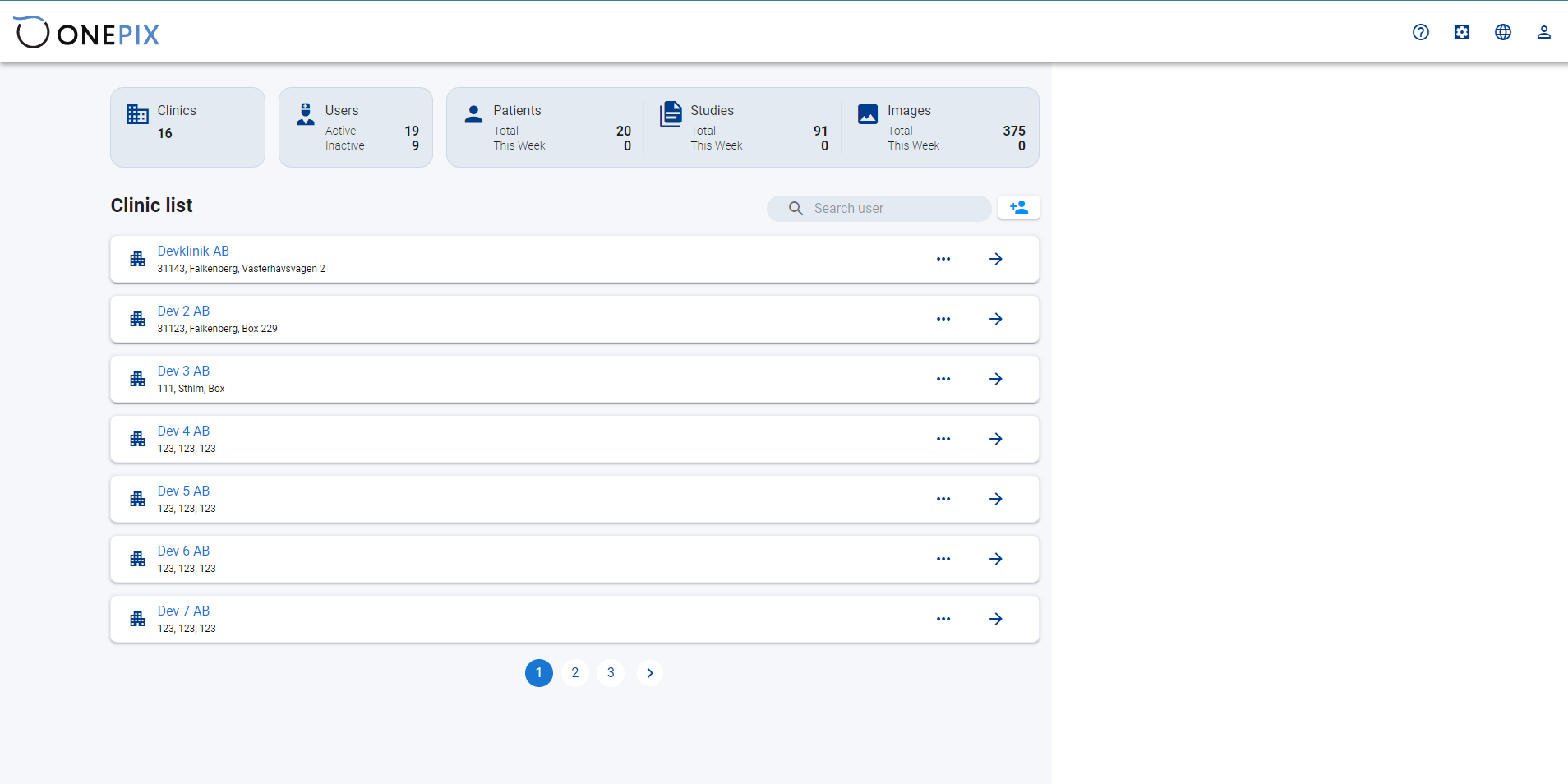Go to Dev 5 AB via arrow
The image size is (1568, 784).
tap(996, 499)
